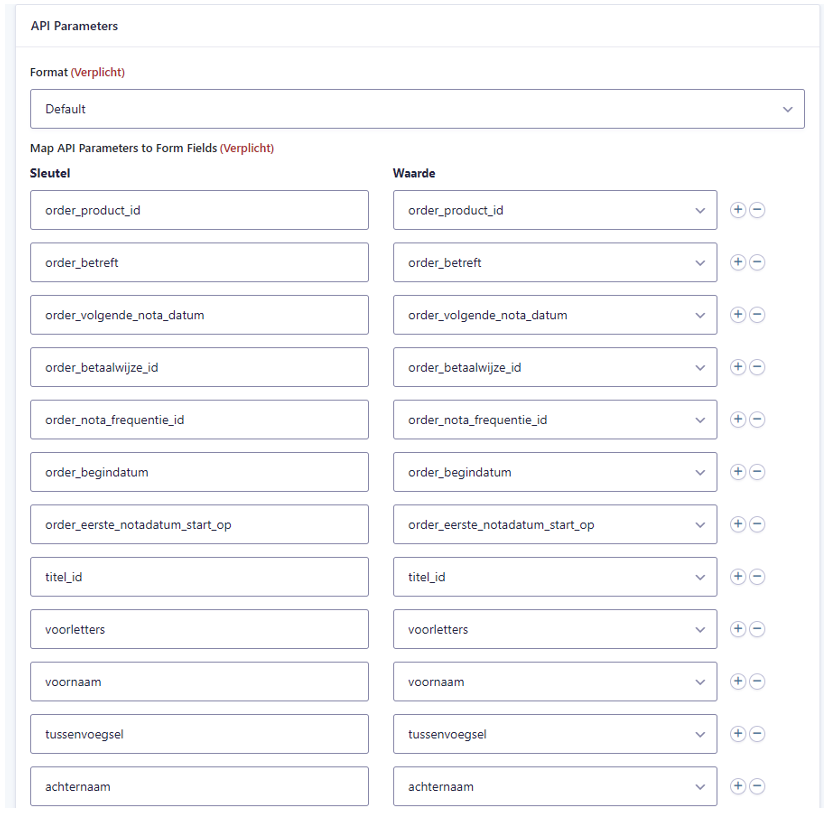Click the order_begindatum key input field

[199, 472]
